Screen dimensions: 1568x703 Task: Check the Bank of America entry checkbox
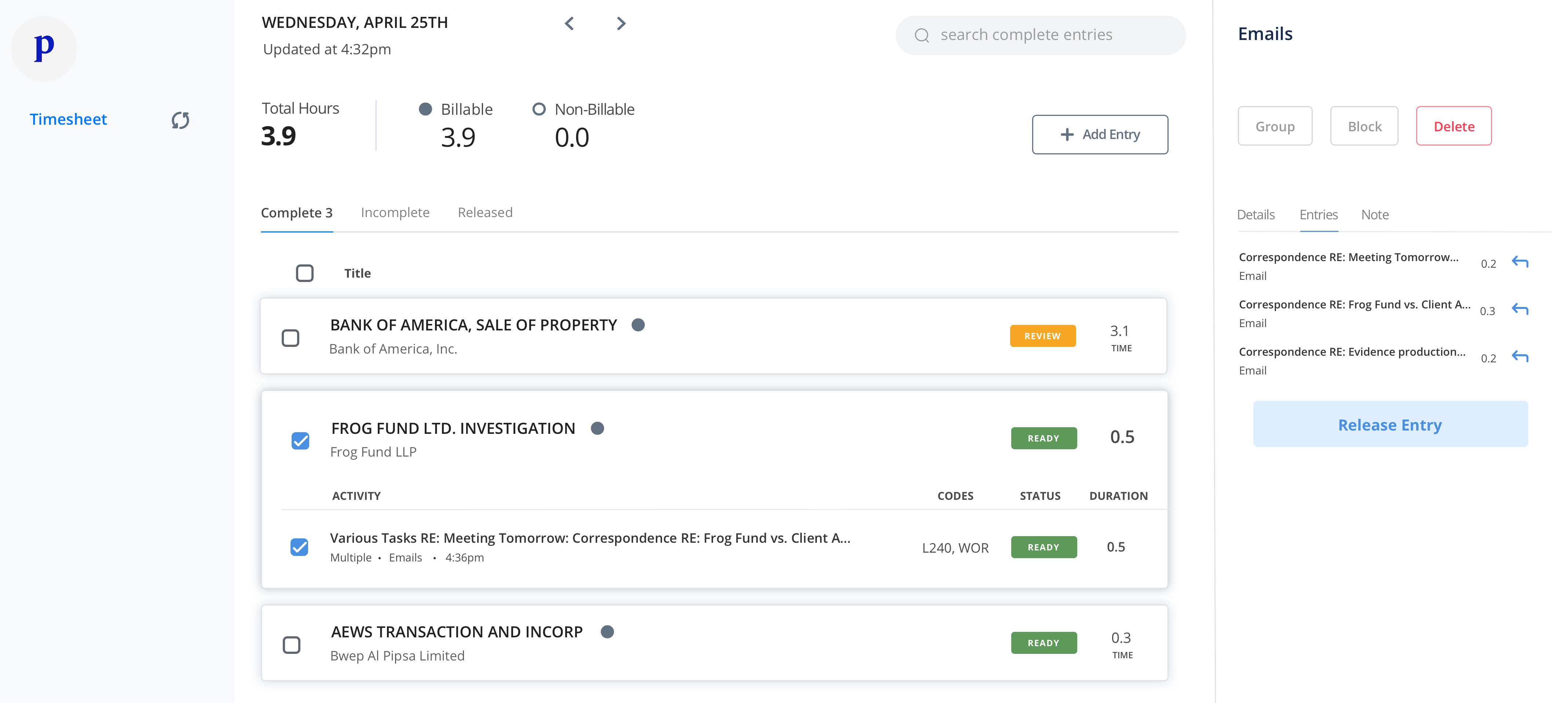tap(290, 338)
